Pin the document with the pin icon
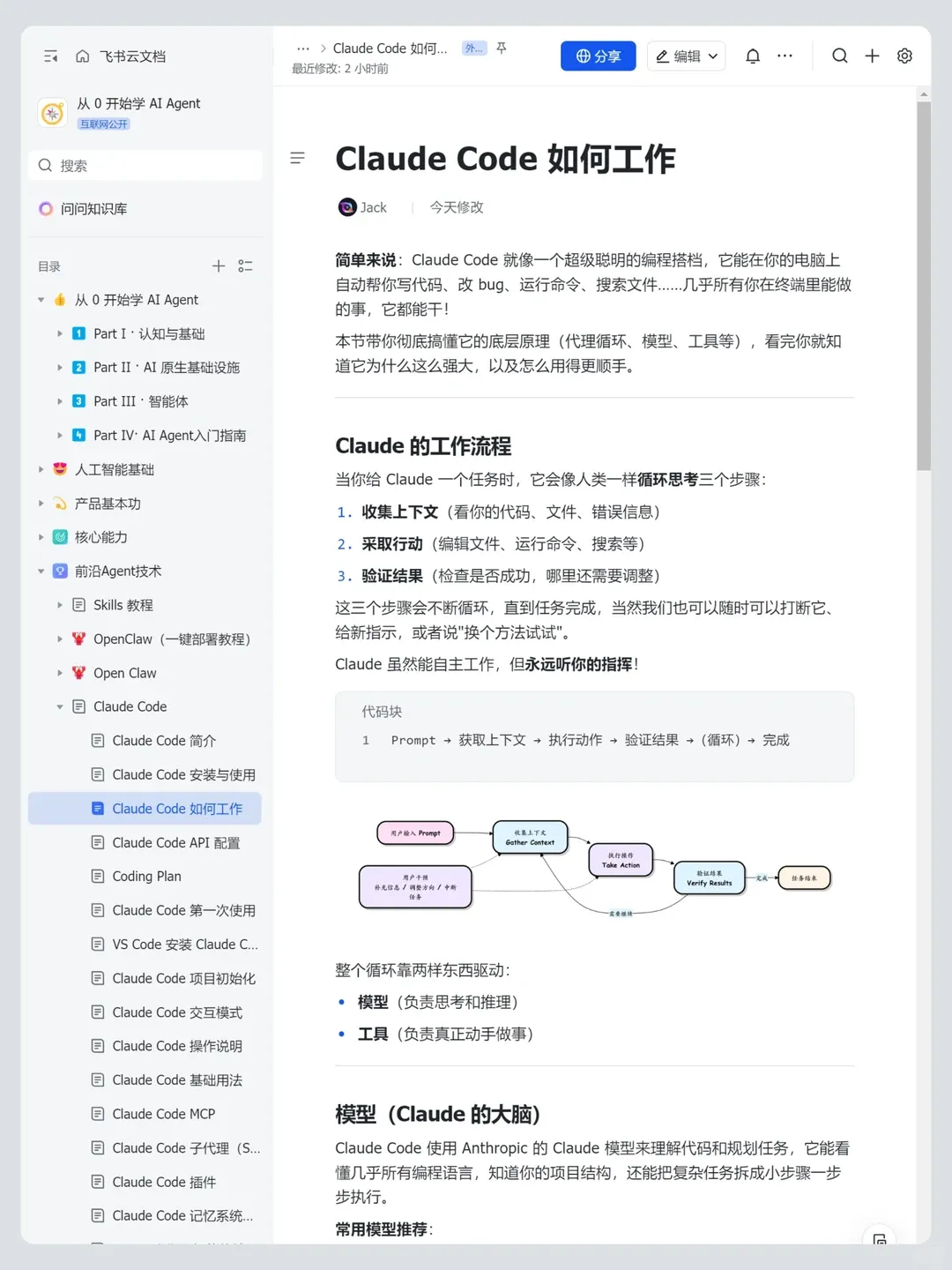The image size is (952, 1270). pos(502,49)
